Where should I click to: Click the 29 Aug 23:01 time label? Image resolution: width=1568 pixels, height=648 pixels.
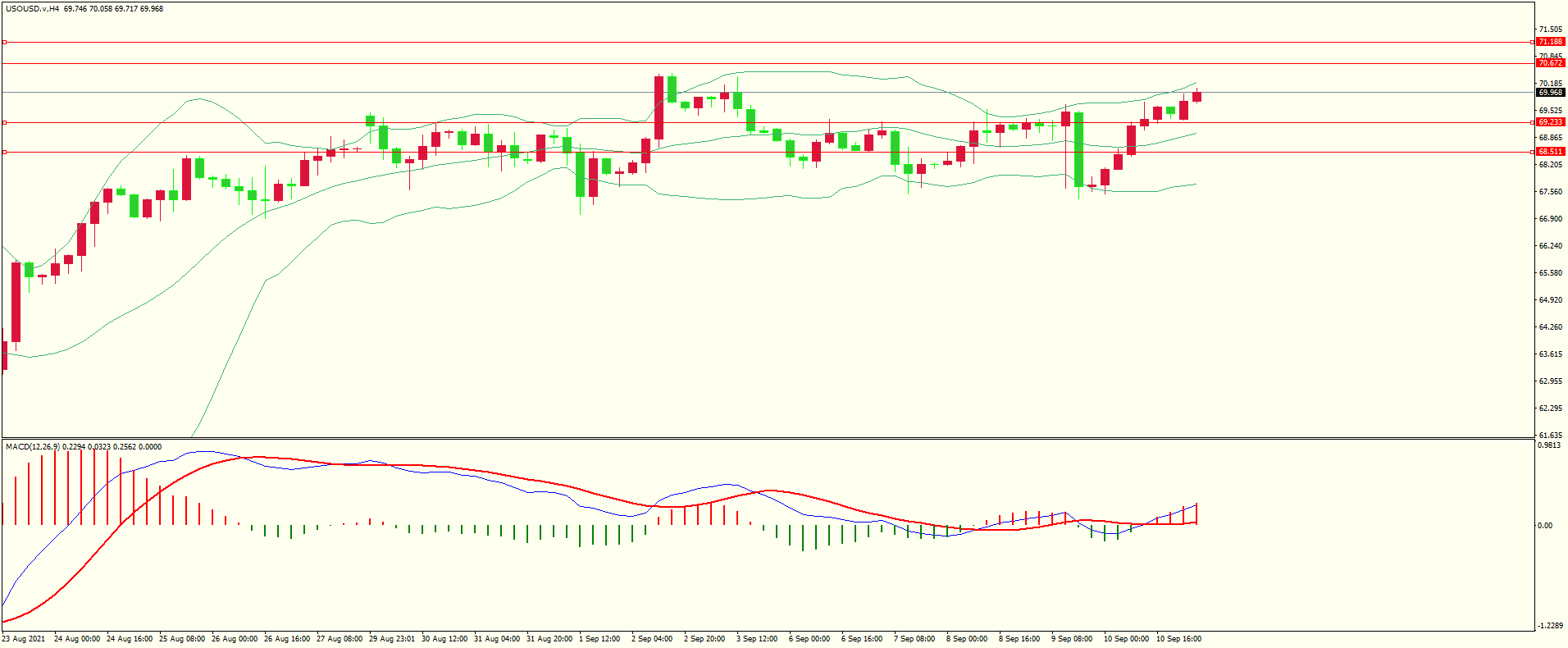pyautogui.click(x=392, y=639)
